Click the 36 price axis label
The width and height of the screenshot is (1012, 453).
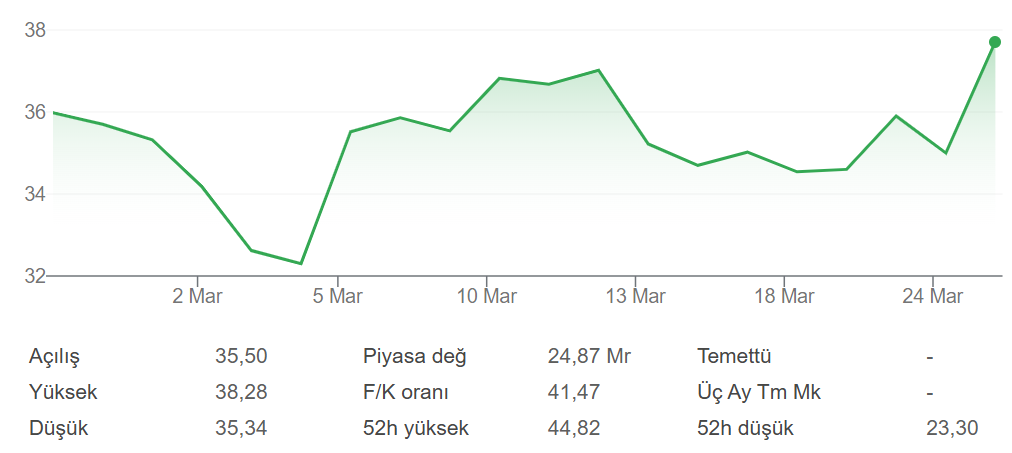[x=35, y=113]
